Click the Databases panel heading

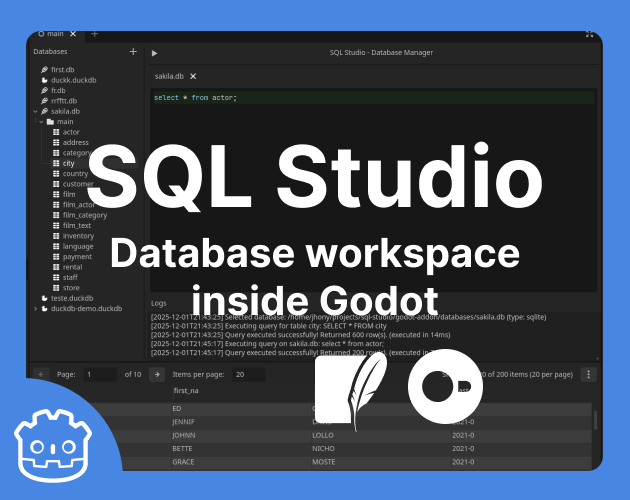pyautogui.click(x=50, y=51)
